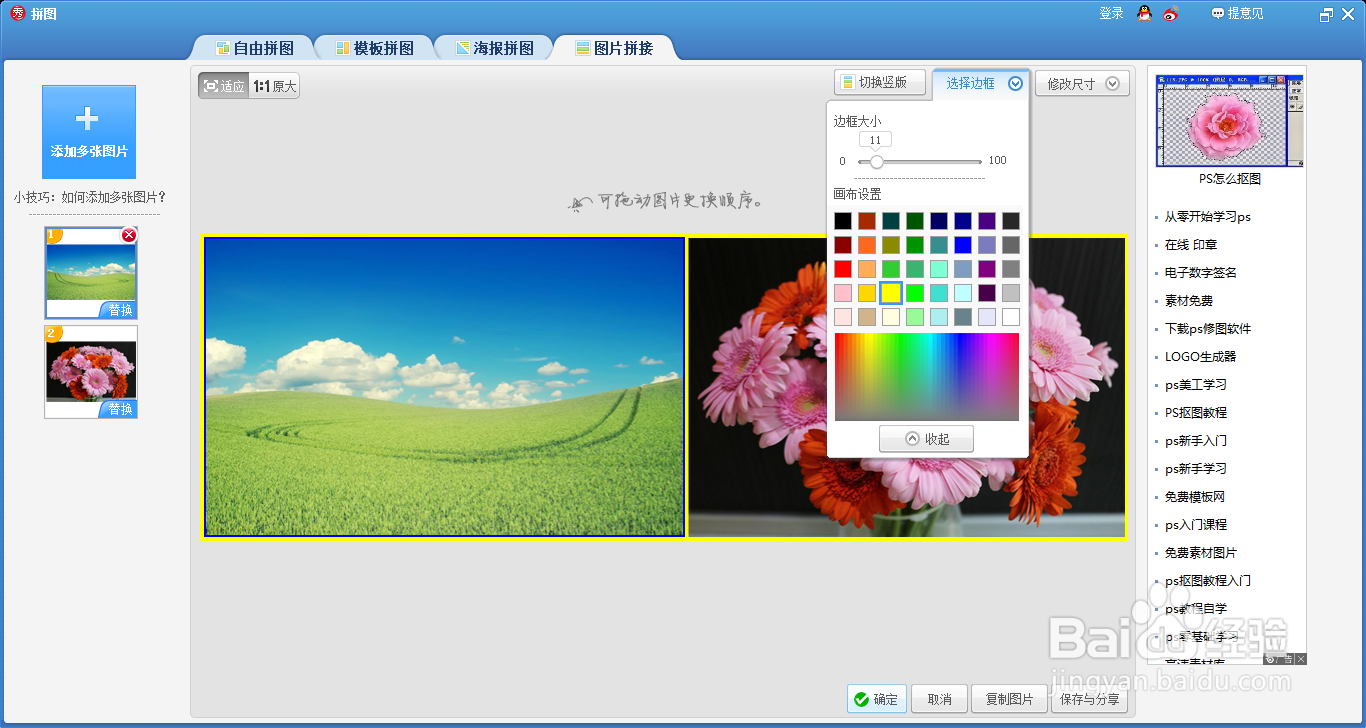The height and width of the screenshot is (728, 1366).
Task: Replace image 2 via its 替换 button
Action: tap(119, 409)
